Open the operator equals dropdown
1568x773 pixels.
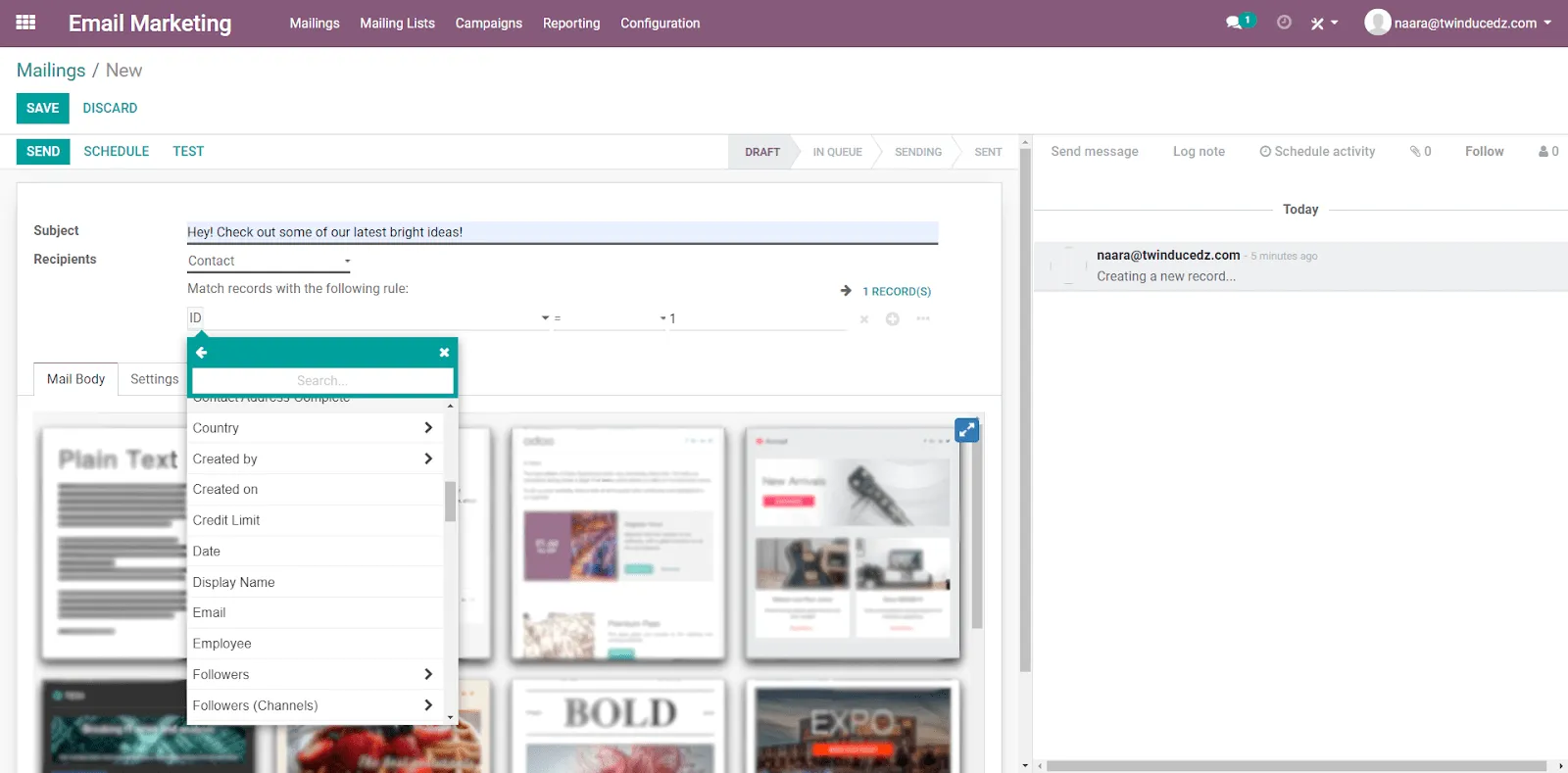(x=610, y=318)
